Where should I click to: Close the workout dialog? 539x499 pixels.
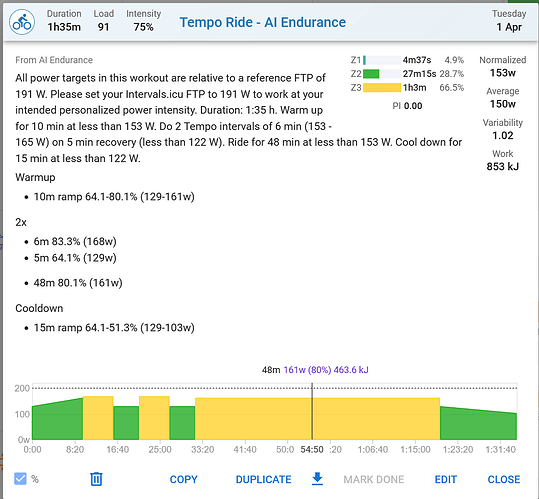(504, 479)
